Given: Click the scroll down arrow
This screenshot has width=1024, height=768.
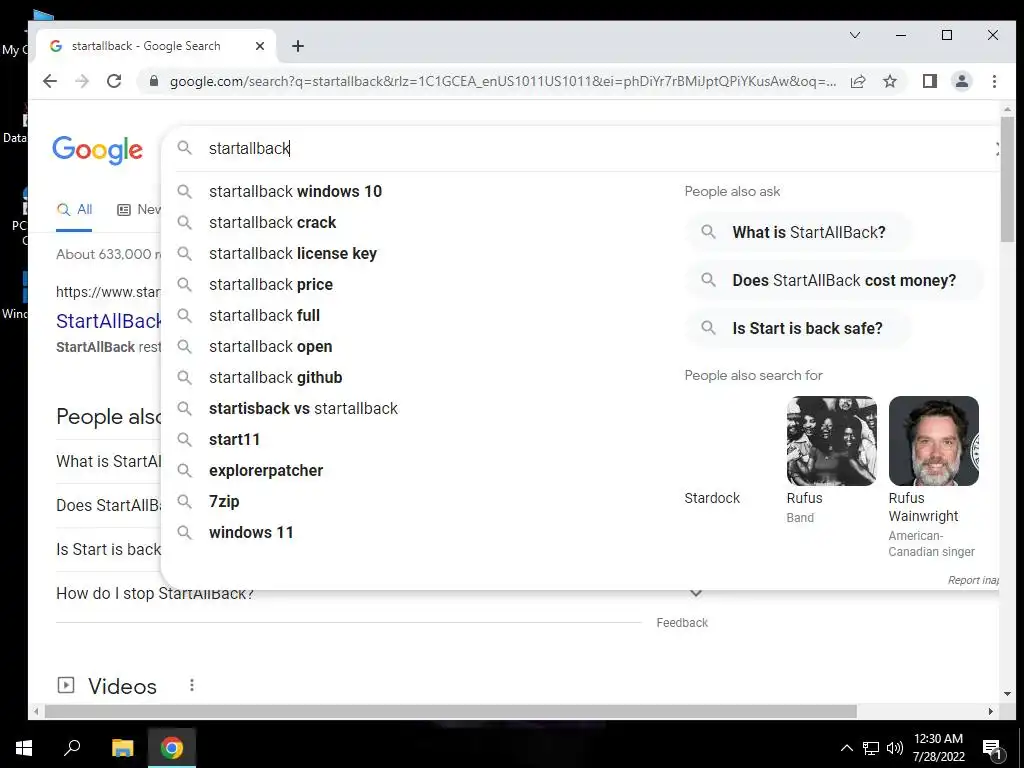Looking at the screenshot, I should click(x=1007, y=694).
